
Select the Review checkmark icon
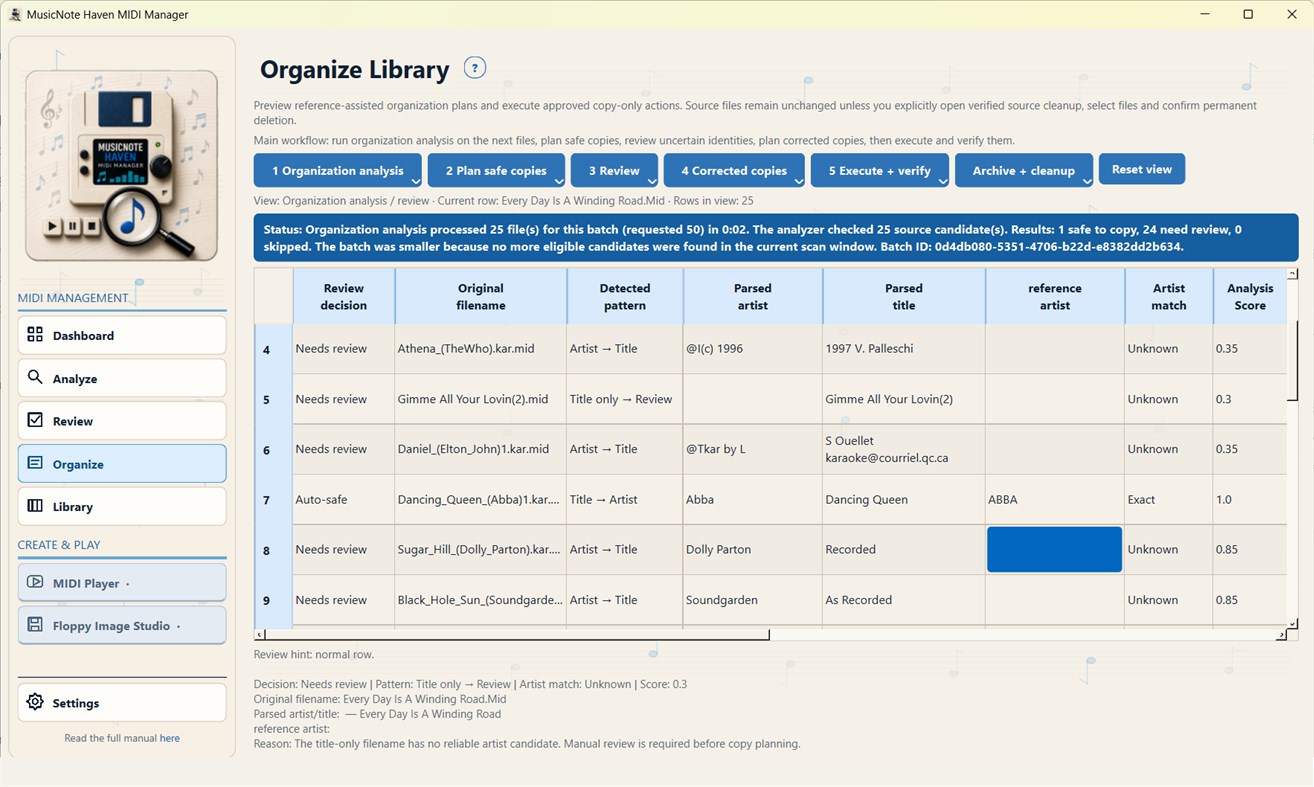tap(35, 421)
